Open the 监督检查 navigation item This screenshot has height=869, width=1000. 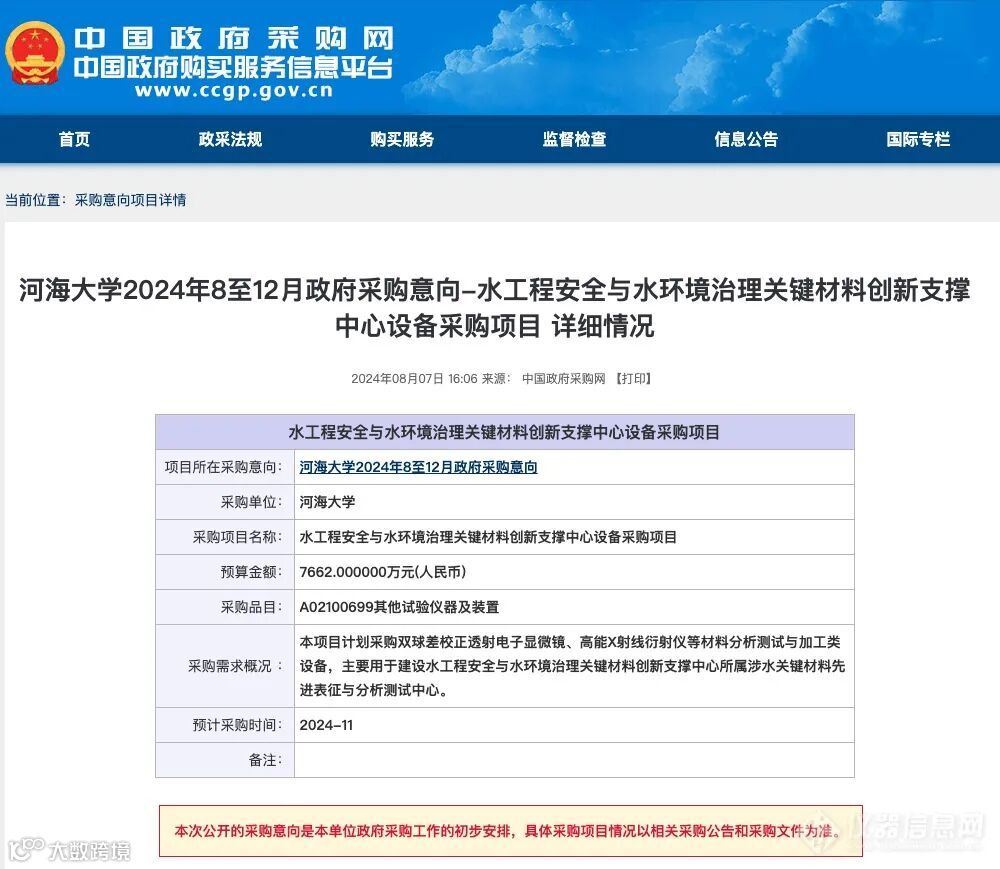click(x=575, y=140)
